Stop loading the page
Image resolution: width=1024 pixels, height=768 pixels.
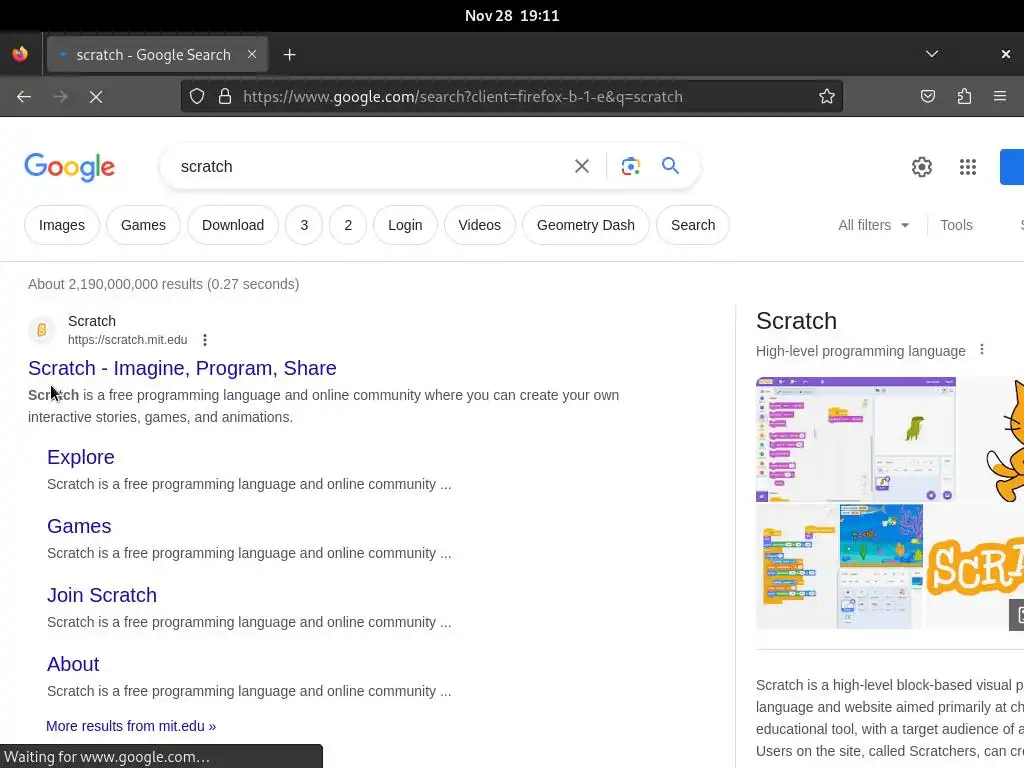coord(96,97)
